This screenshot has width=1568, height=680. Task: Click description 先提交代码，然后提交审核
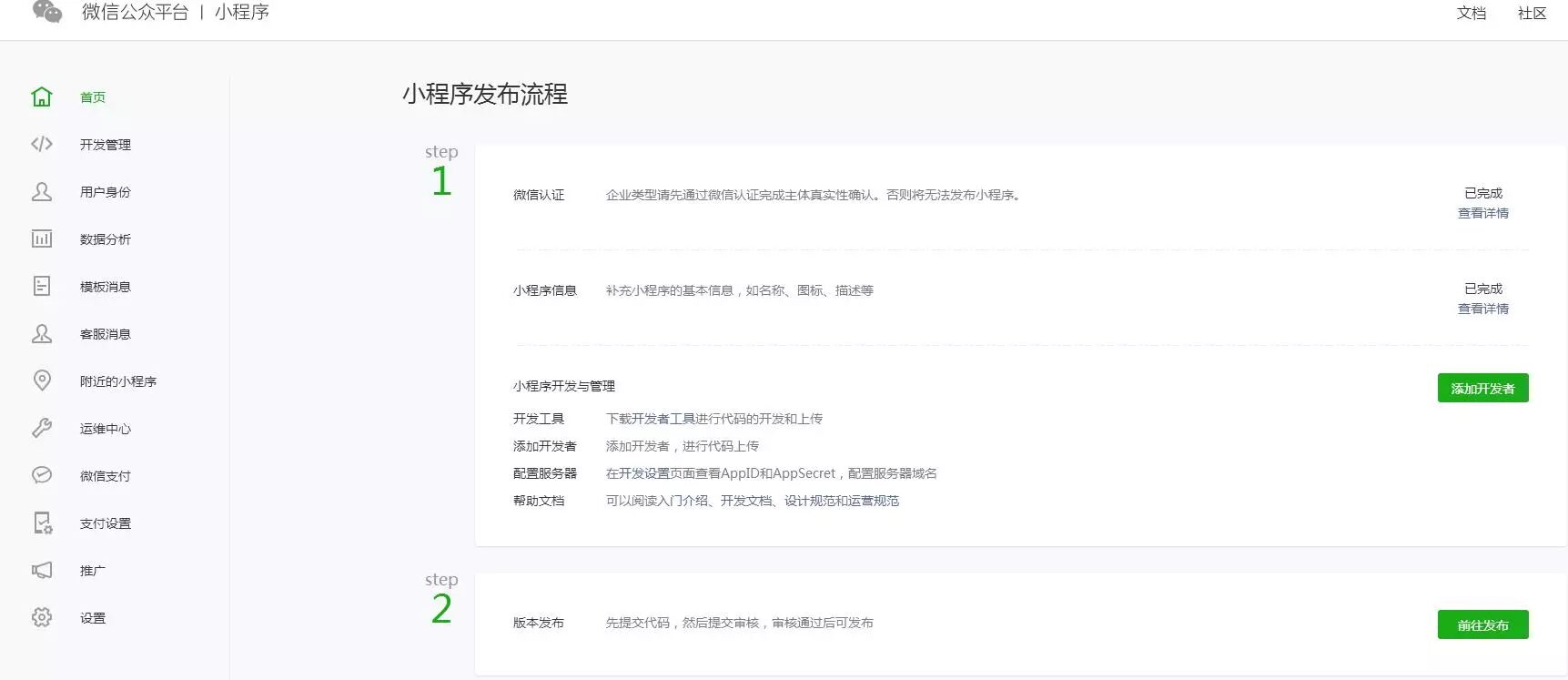(740, 623)
